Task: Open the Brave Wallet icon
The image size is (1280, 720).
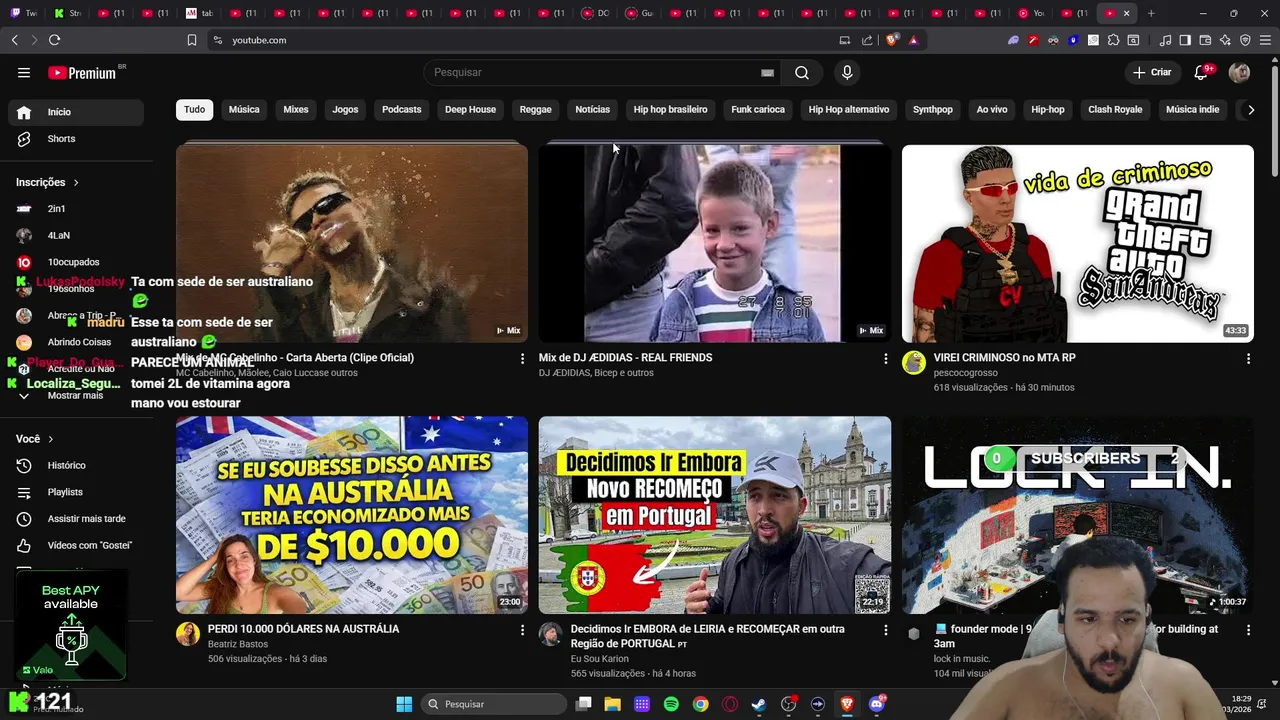Action: (1205, 40)
